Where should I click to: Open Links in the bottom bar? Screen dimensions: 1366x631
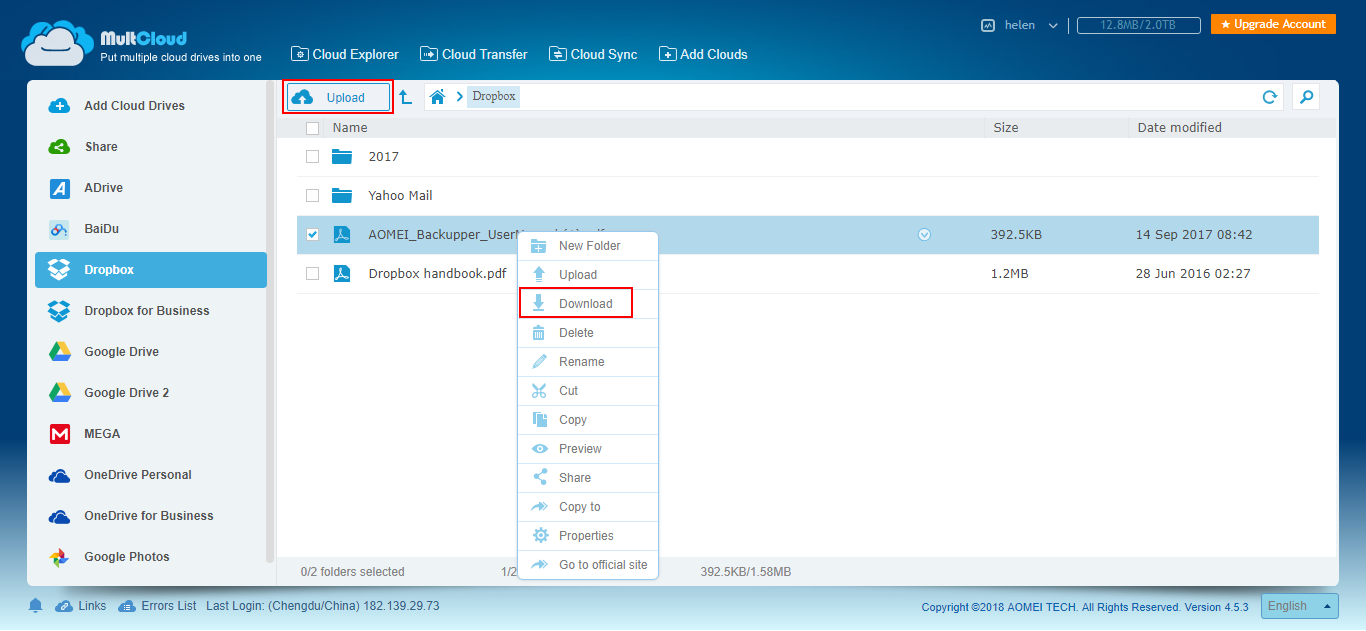click(x=81, y=606)
